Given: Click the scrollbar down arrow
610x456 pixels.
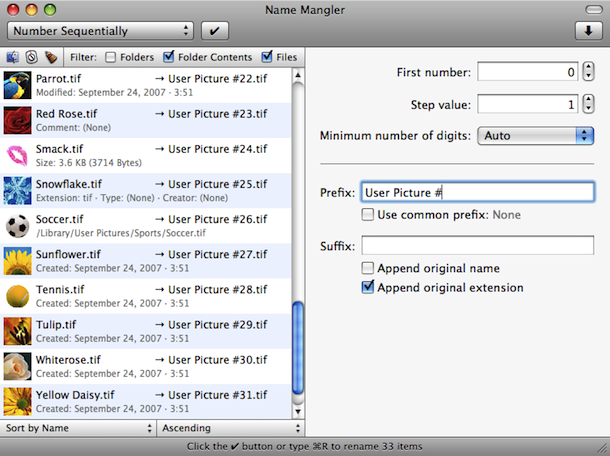Looking at the screenshot, I should coord(298,411).
